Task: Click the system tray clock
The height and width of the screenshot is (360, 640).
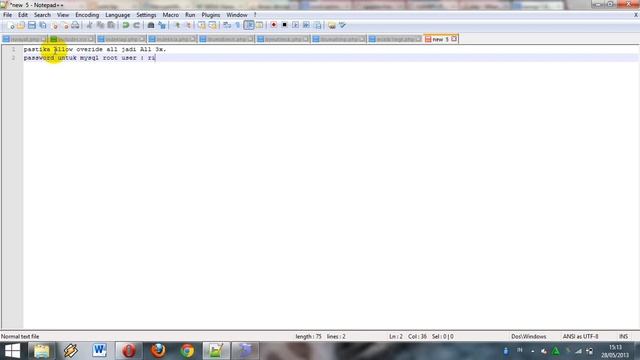Action: [x=615, y=351]
